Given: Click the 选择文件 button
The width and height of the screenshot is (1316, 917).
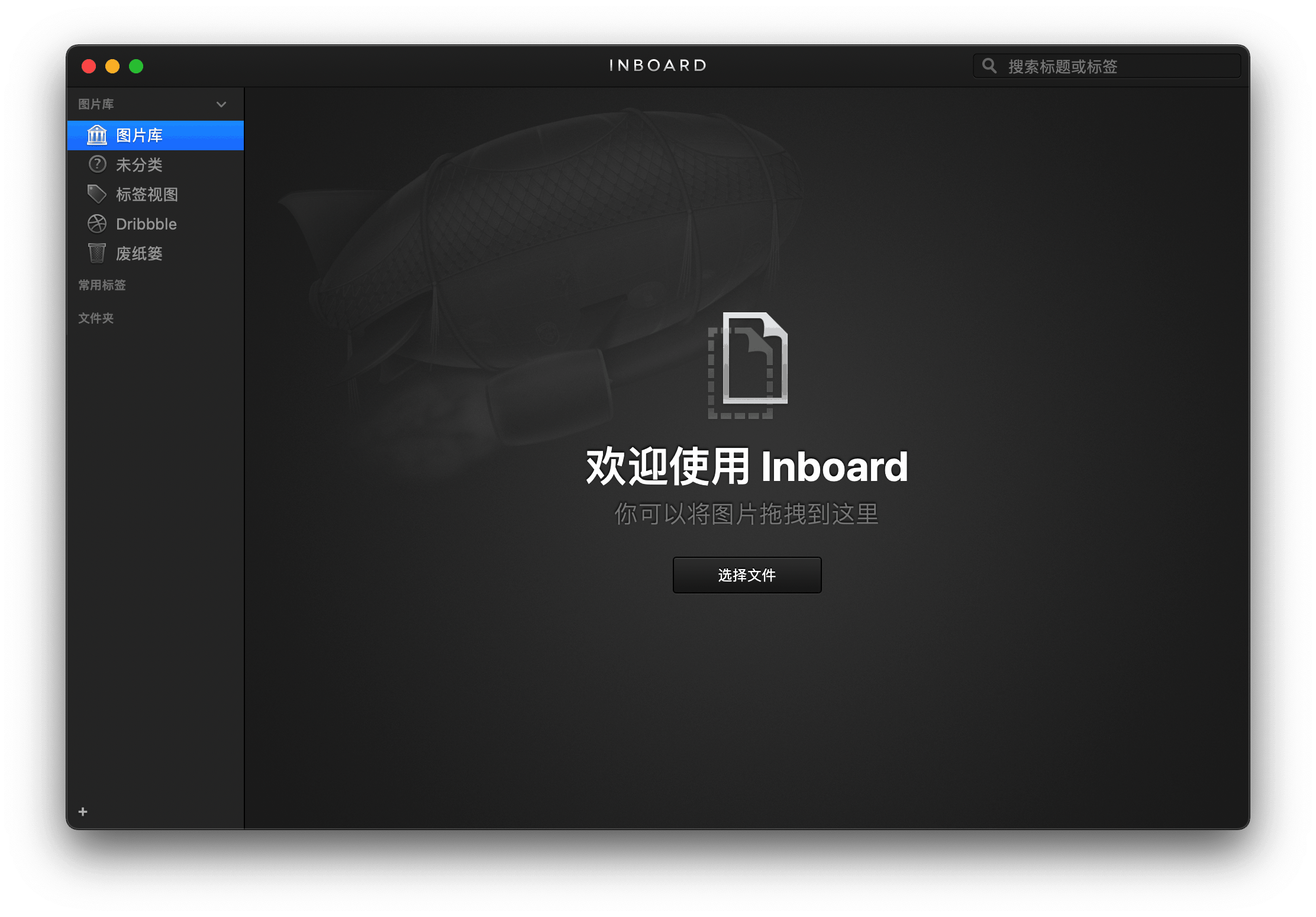Looking at the screenshot, I should (747, 575).
